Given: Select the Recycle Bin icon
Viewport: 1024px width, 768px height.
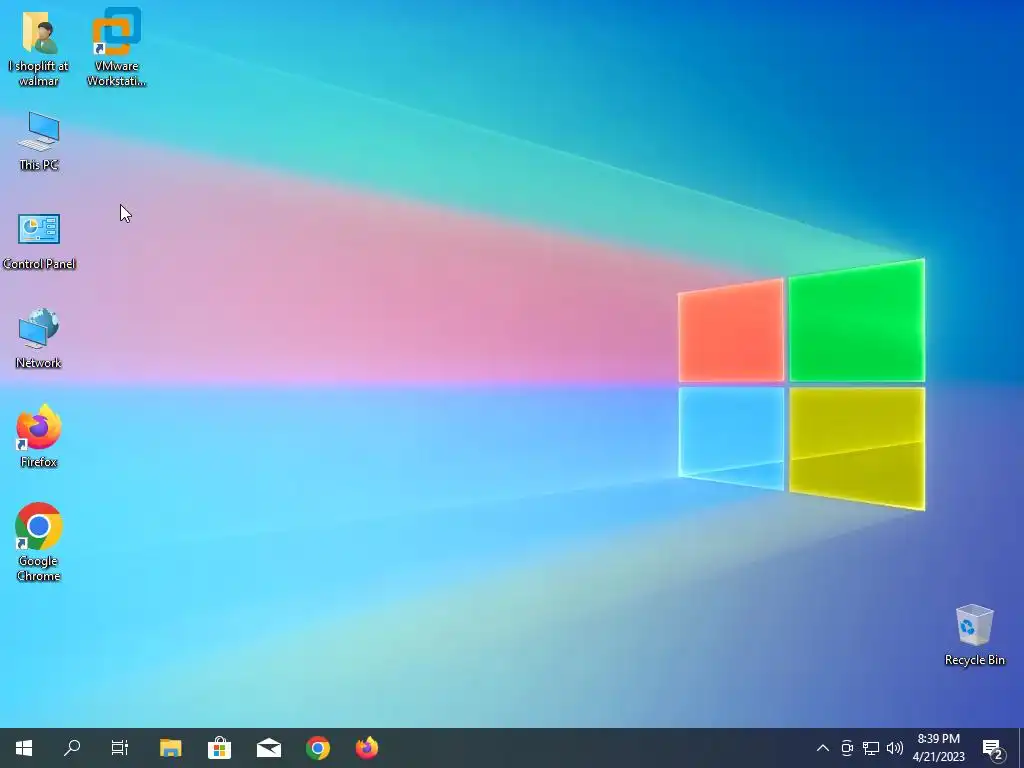Looking at the screenshot, I should click(x=974, y=635).
